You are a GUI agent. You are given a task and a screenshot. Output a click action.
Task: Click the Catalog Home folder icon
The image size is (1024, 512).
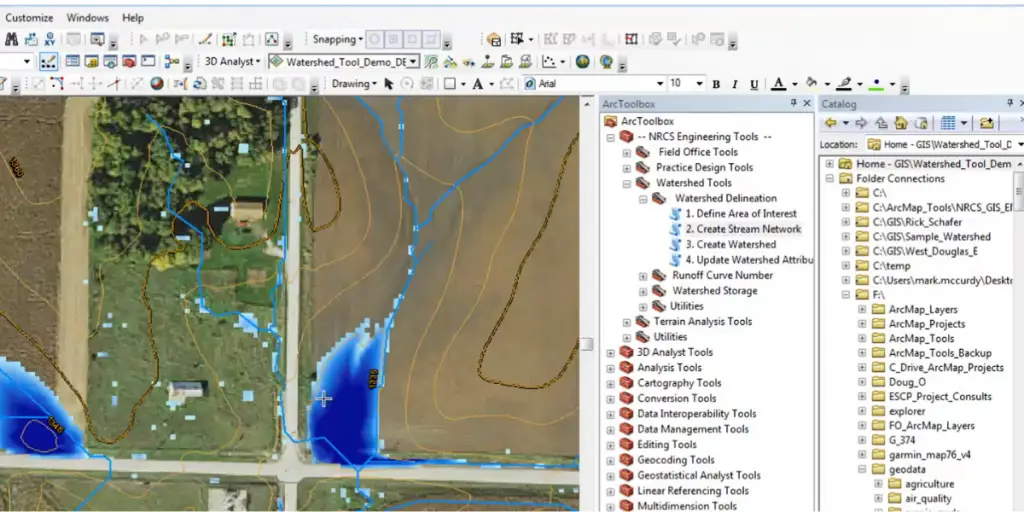(x=901, y=123)
